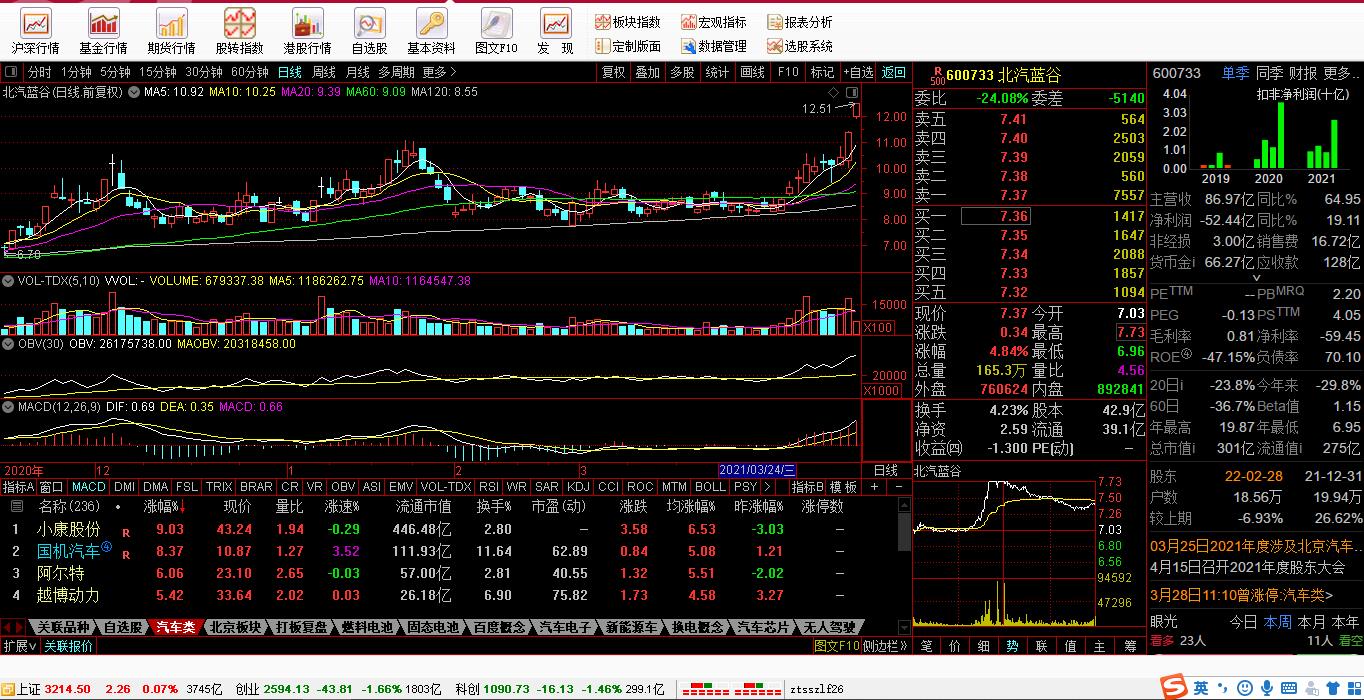
Task: Click announcement link 03月25日2021年度涉及北京汽车
Action: [1255, 546]
